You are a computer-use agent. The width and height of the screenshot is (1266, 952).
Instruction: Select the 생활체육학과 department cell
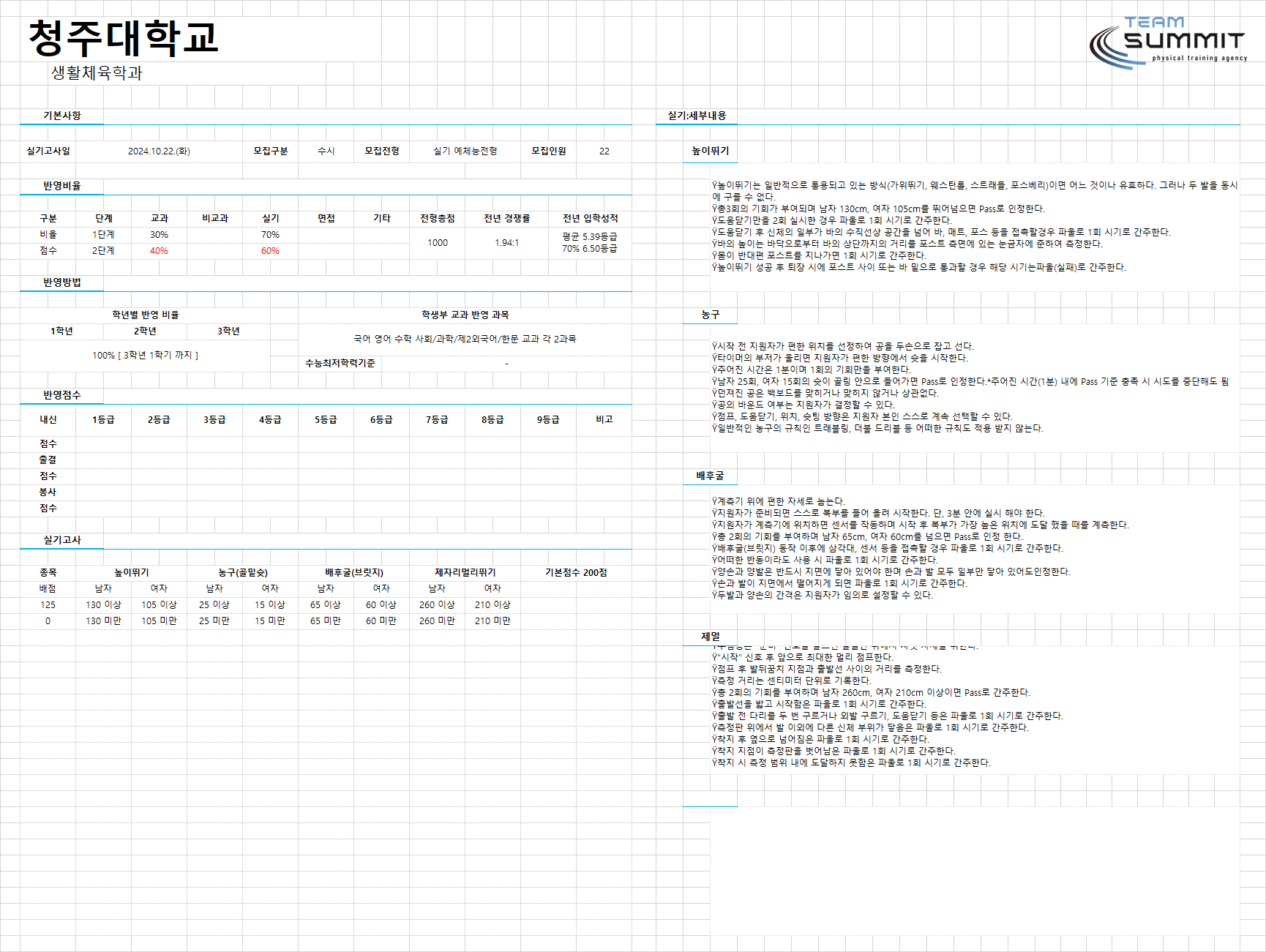point(97,72)
